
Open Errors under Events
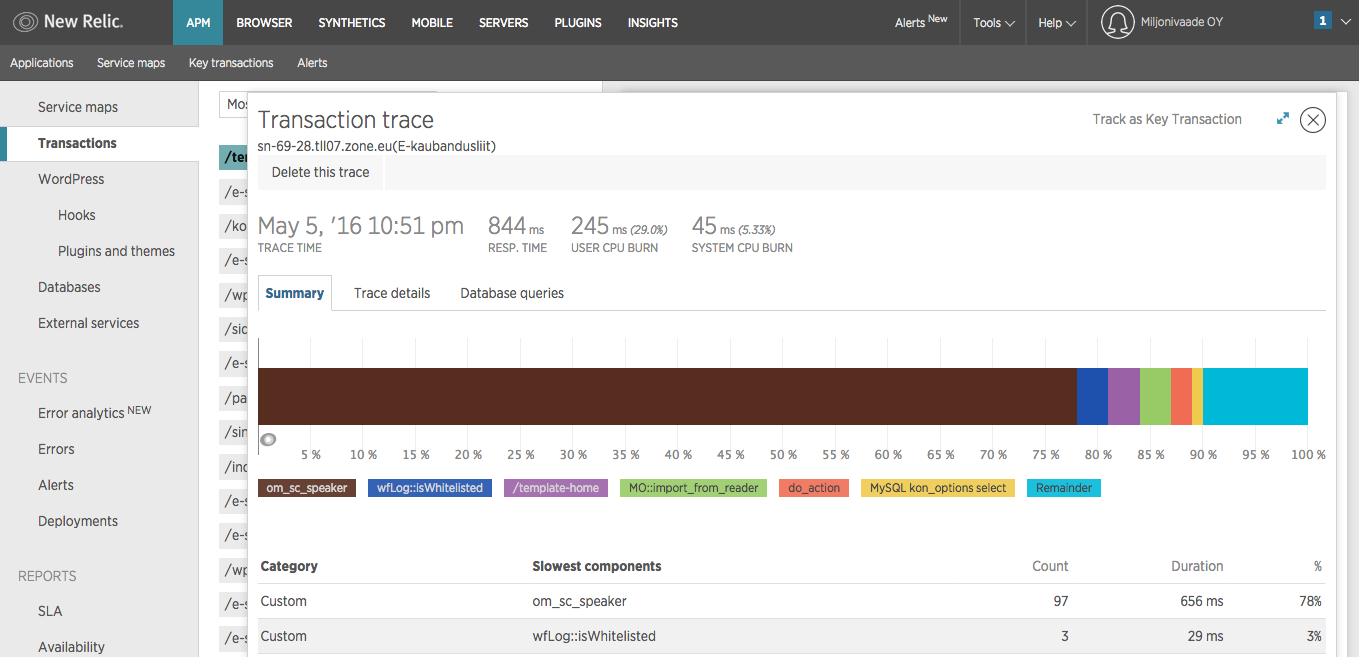click(56, 449)
